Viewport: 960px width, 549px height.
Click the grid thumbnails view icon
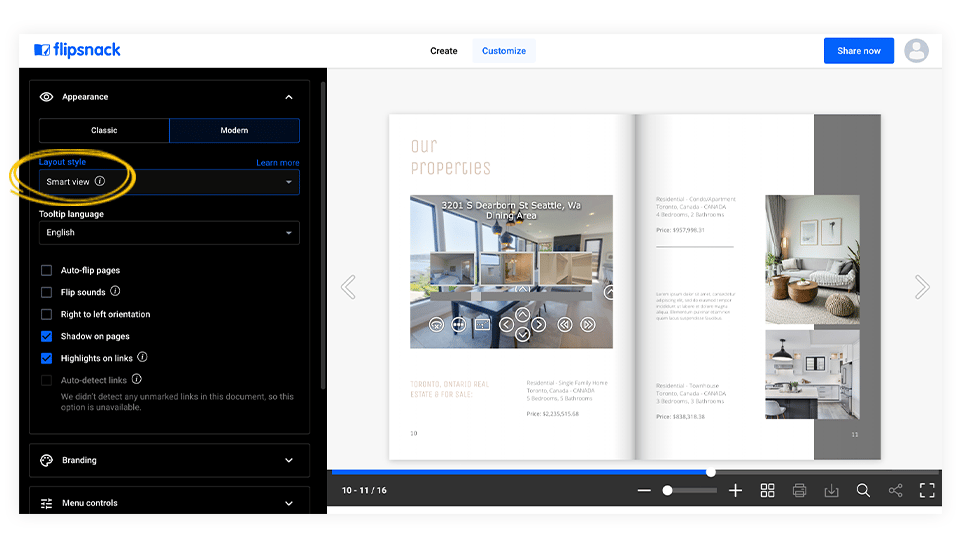[767, 490]
